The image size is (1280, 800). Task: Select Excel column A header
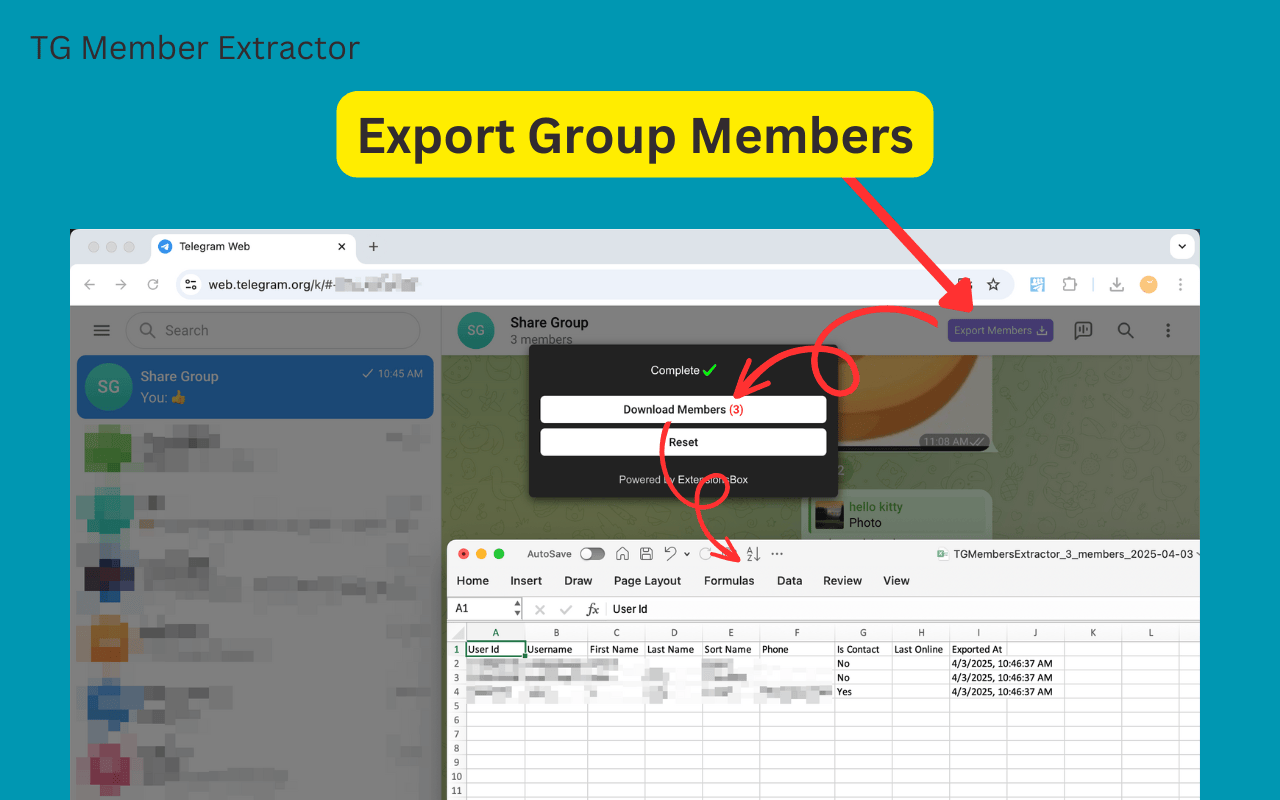pos(496,633)
